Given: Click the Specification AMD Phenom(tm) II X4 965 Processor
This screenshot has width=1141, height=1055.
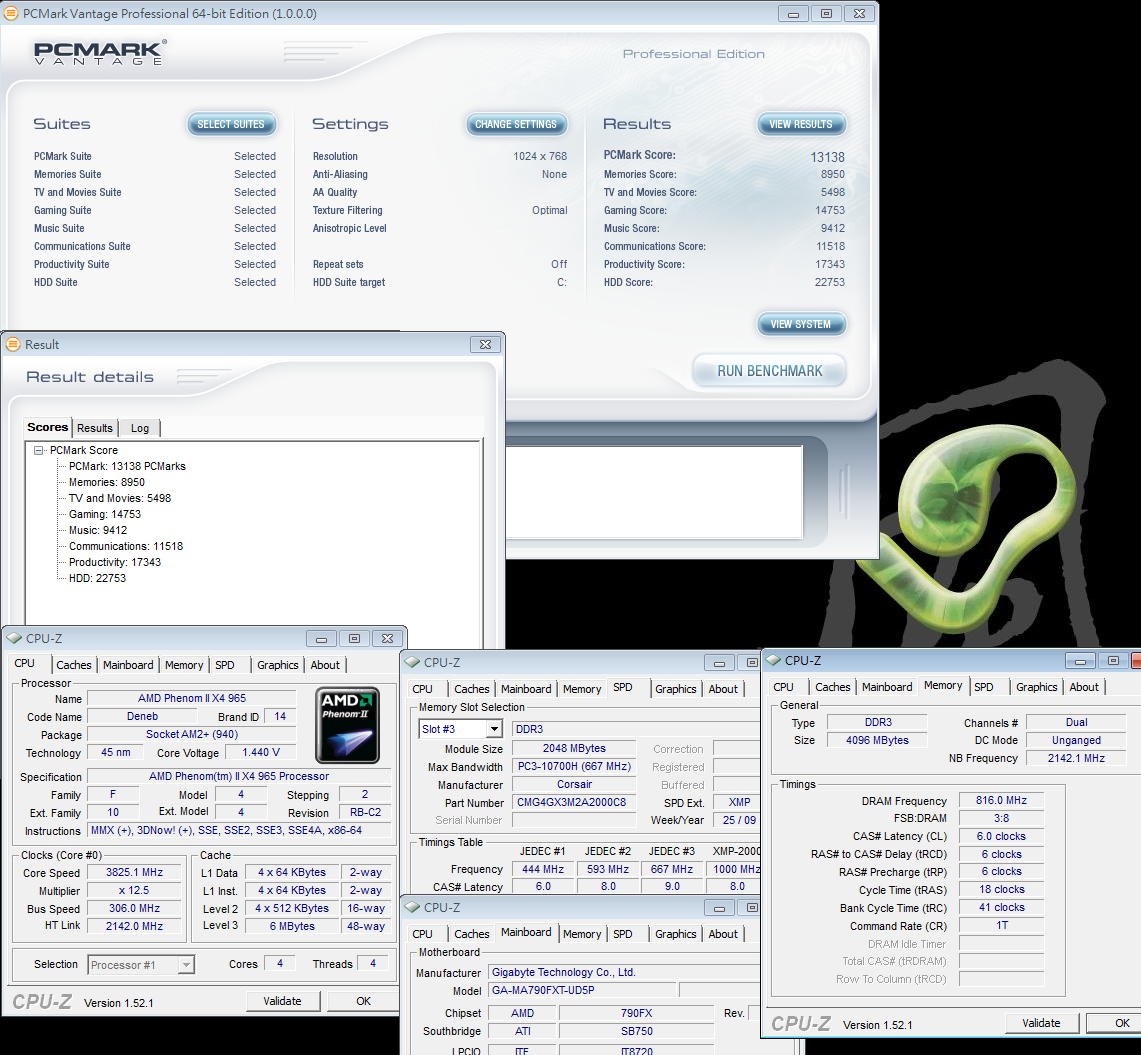Looking at the screenshot, I should [239, 776].
